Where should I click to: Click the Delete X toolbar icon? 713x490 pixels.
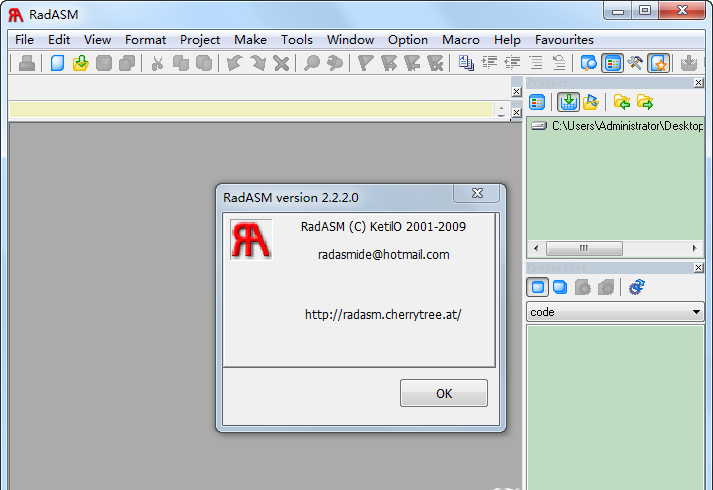click(281, 63)
